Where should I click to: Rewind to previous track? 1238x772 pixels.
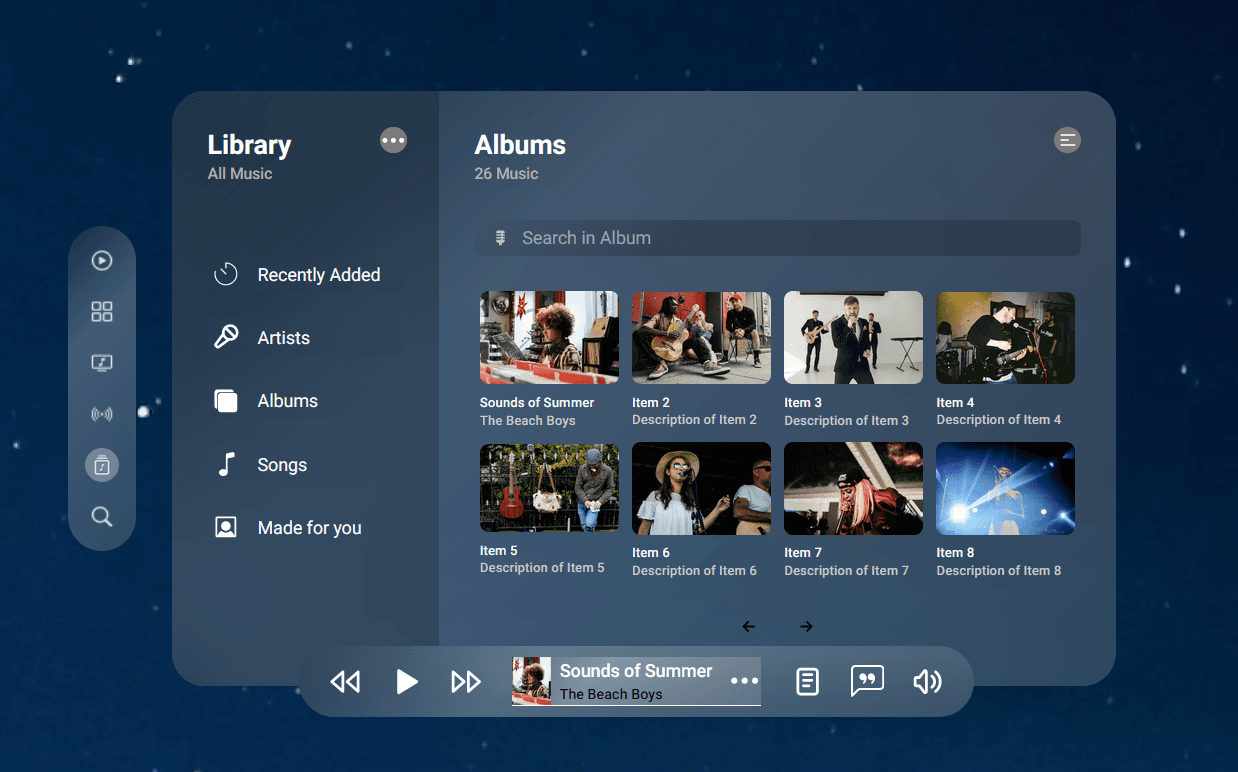[345, 681]
